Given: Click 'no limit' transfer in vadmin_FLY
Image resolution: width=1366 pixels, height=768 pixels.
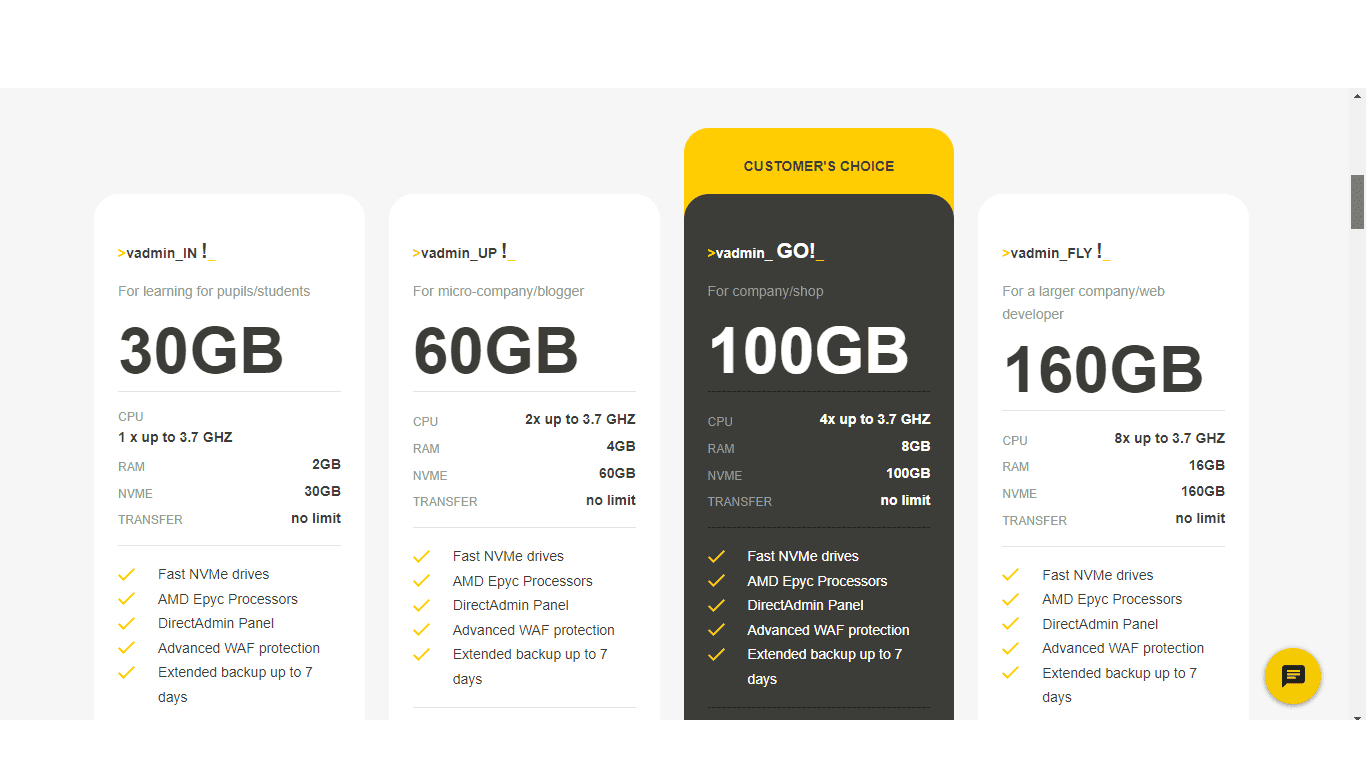Looking at the screenshot, I should pos(1200,518).
